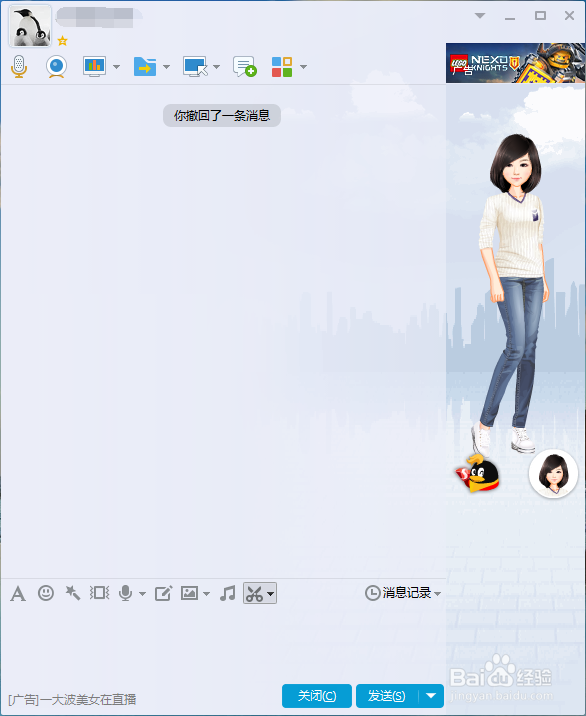Image resolution: width=586 pixels, height=716 pixels.
Task: Click the QQ penguin mascot icon
Action: click(477, 473)
